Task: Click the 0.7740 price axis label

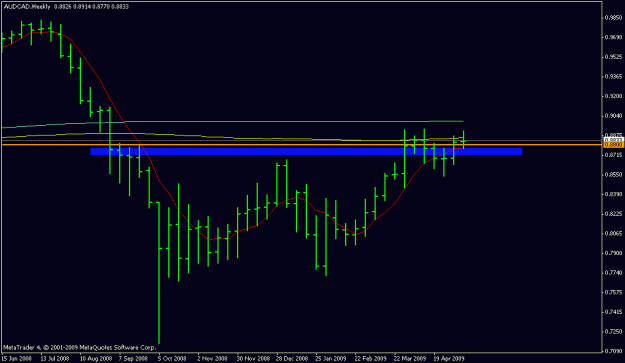Action: [x=613, y=273]
